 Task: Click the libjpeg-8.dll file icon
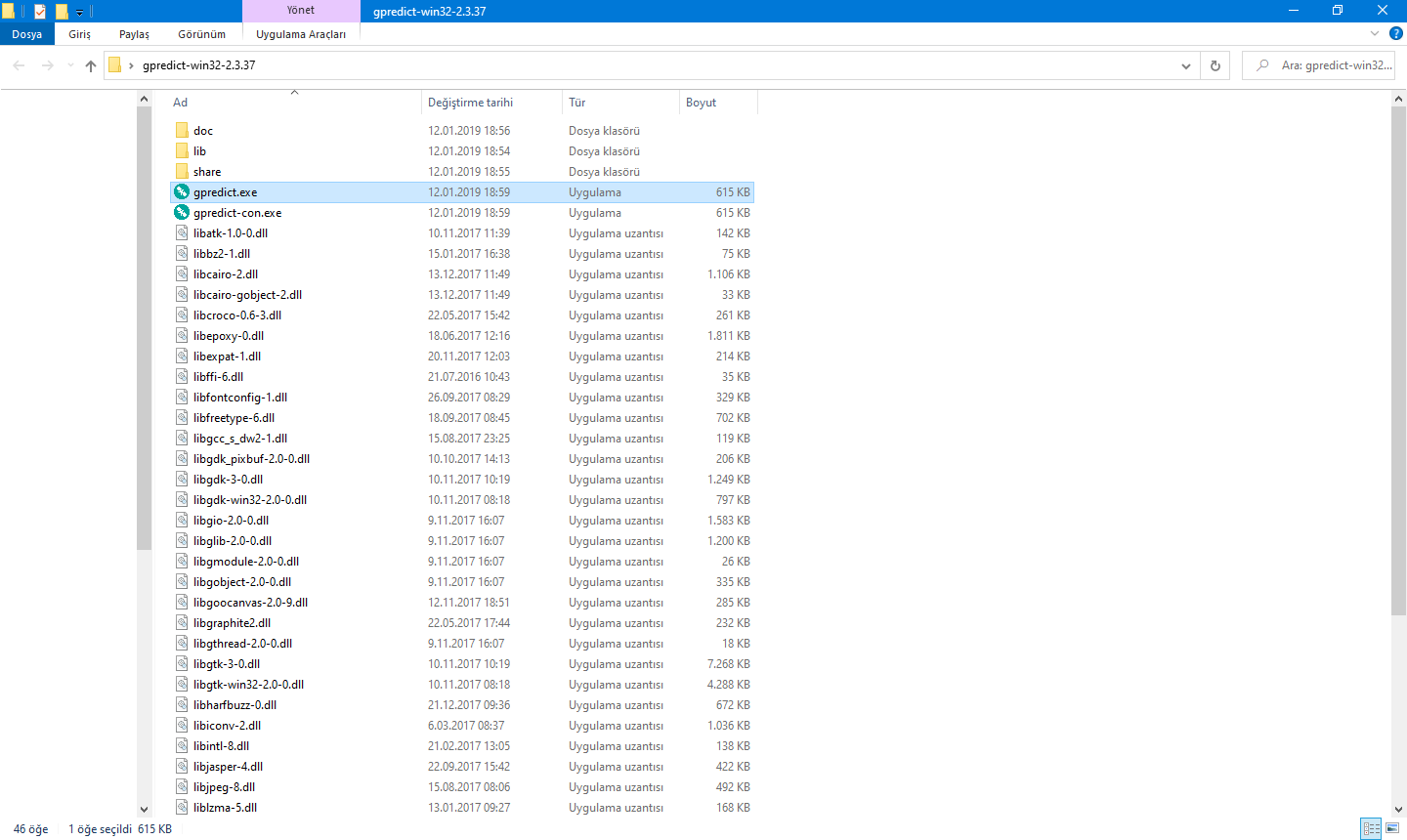pyautogui.click(x=182, y=786)
